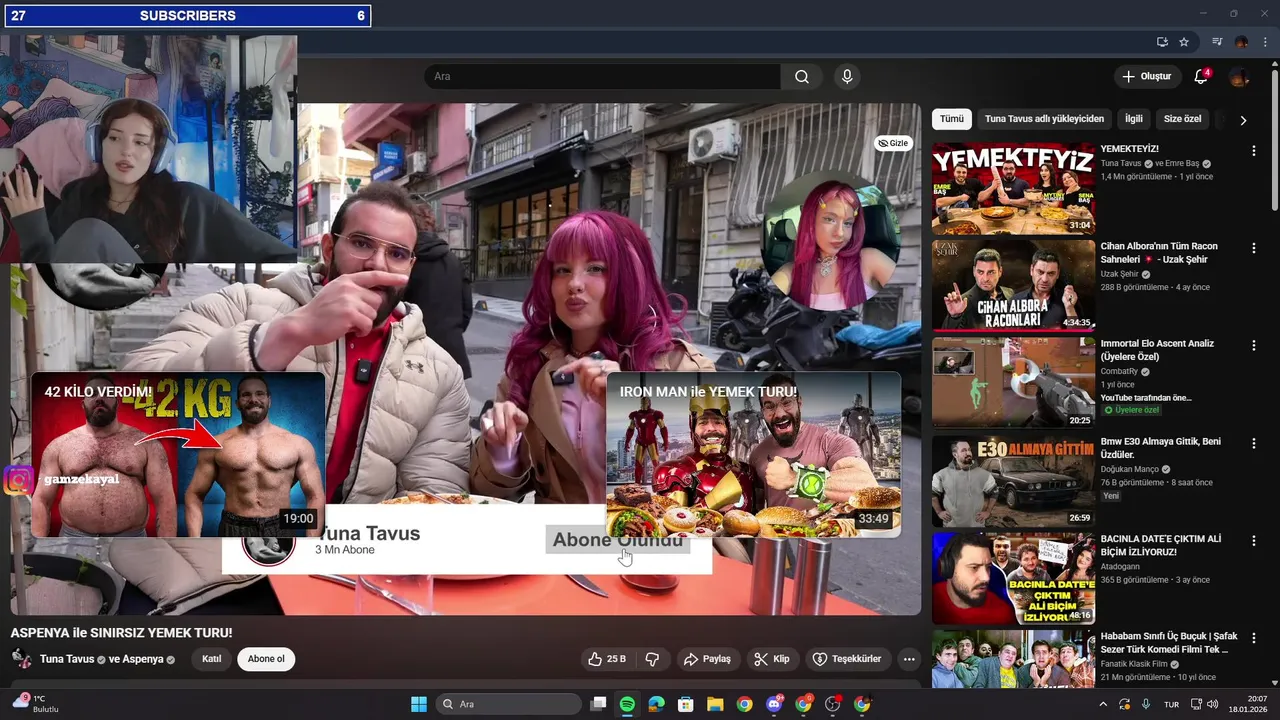
Task: Open options menu for YEMEKTEYİZ! video
Action: click(1253, 151)
